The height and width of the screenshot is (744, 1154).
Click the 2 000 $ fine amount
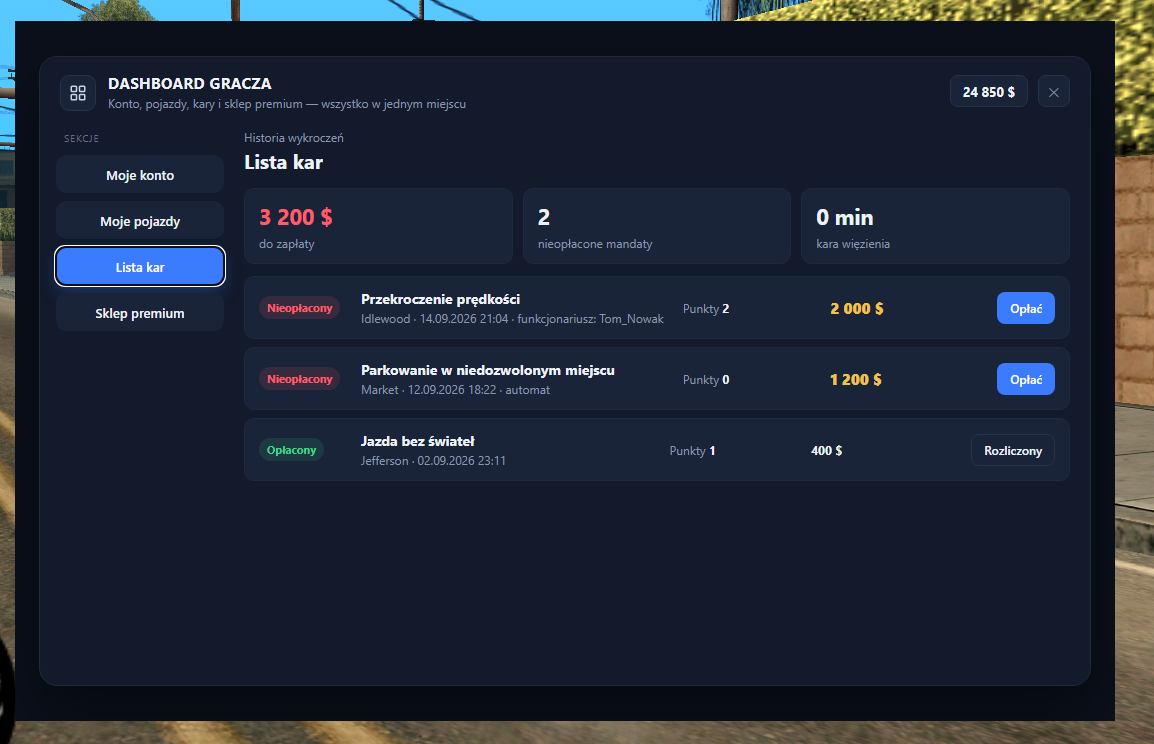857,308
